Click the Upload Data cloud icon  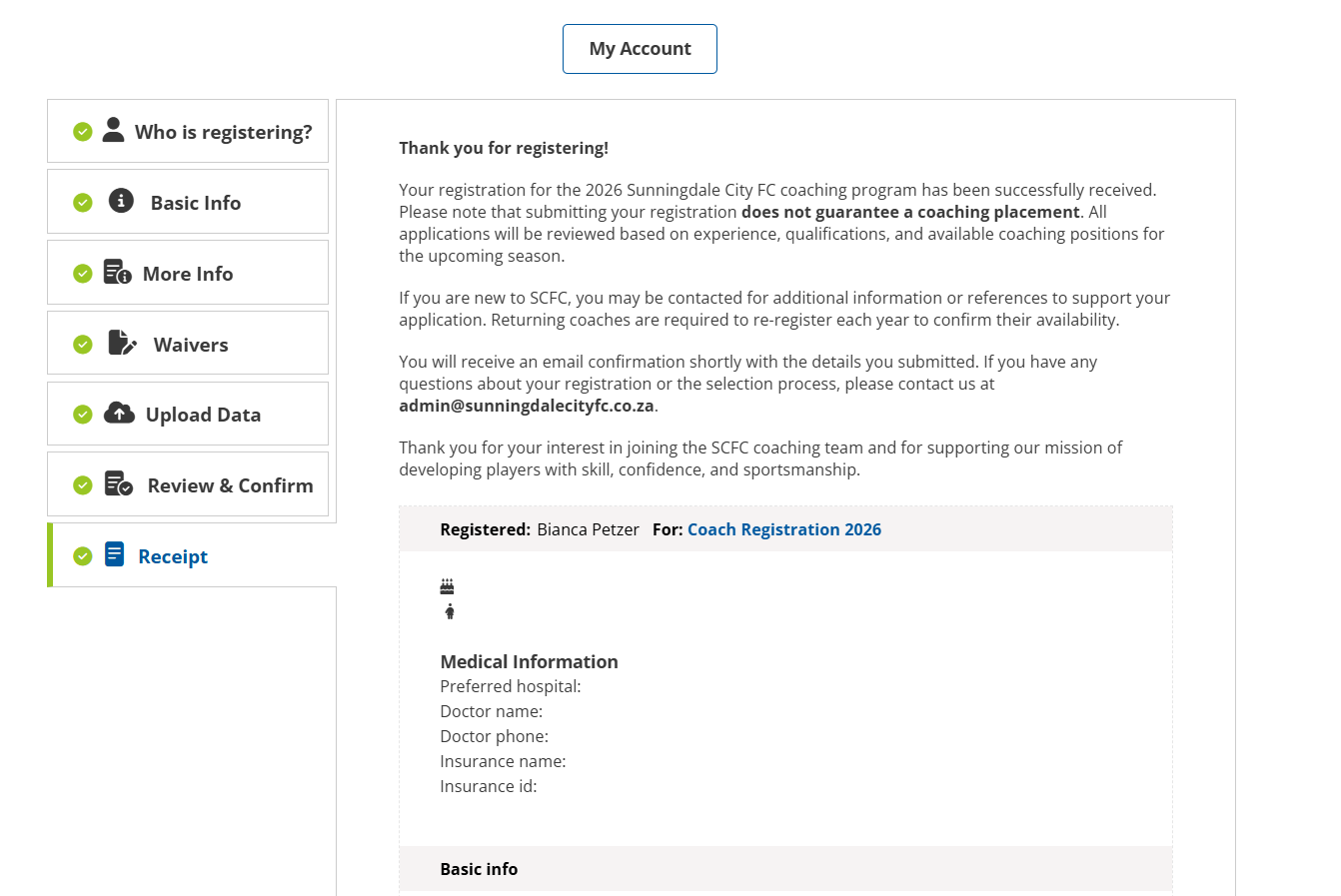pyautogui.click(x=119, y=414)
